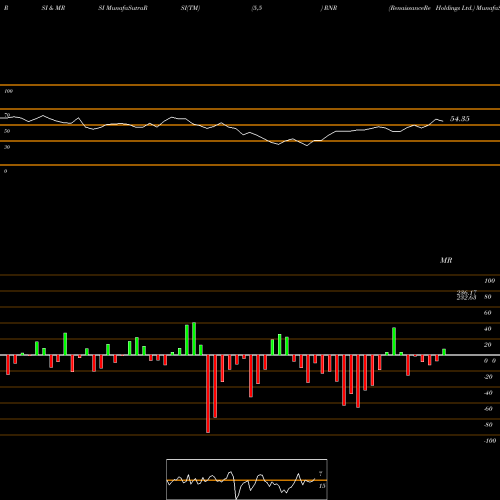
Task: Click the 50 label on RSI axis
Action: (7, 131)
